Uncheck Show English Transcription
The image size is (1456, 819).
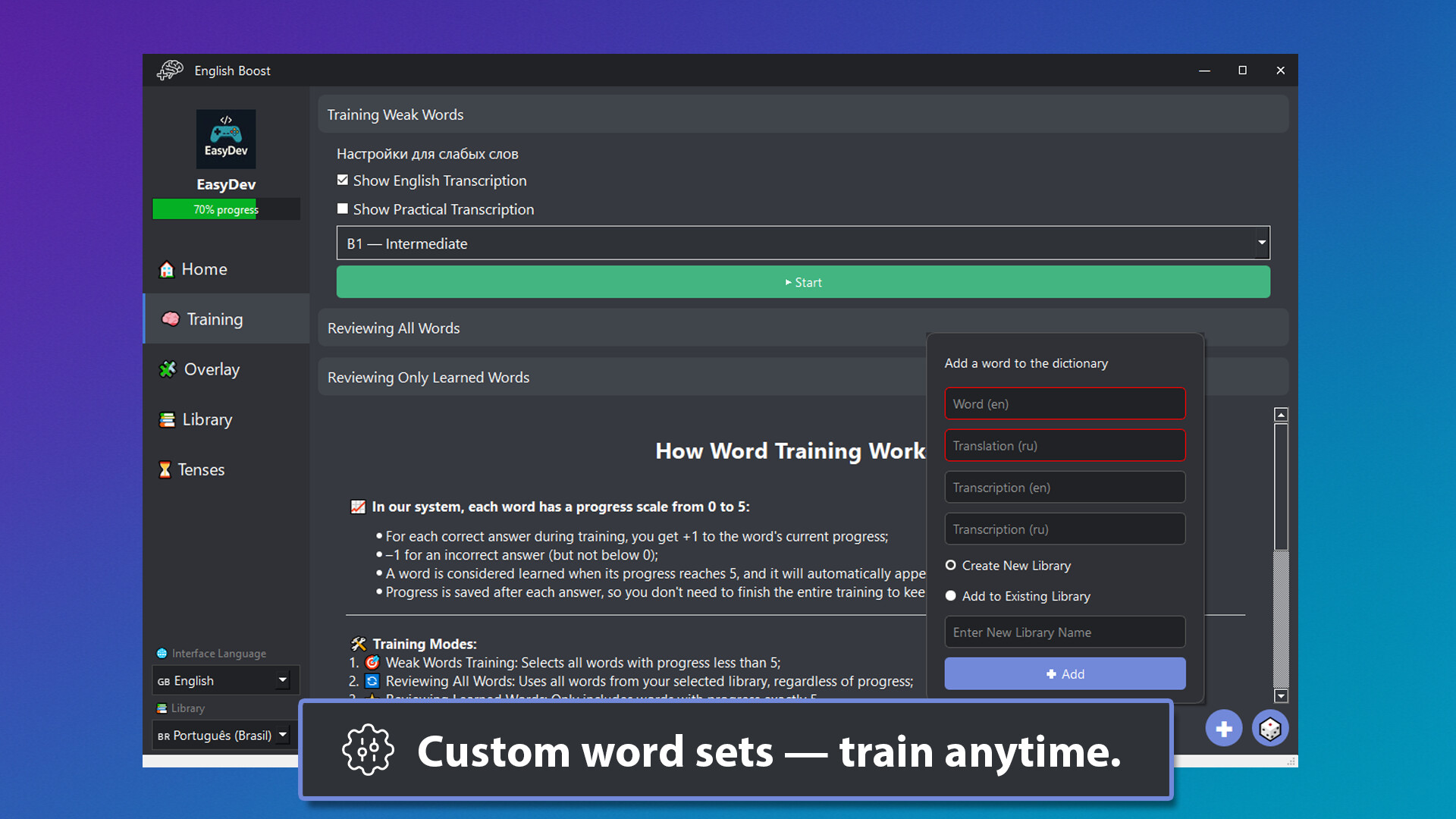(343, 180)
